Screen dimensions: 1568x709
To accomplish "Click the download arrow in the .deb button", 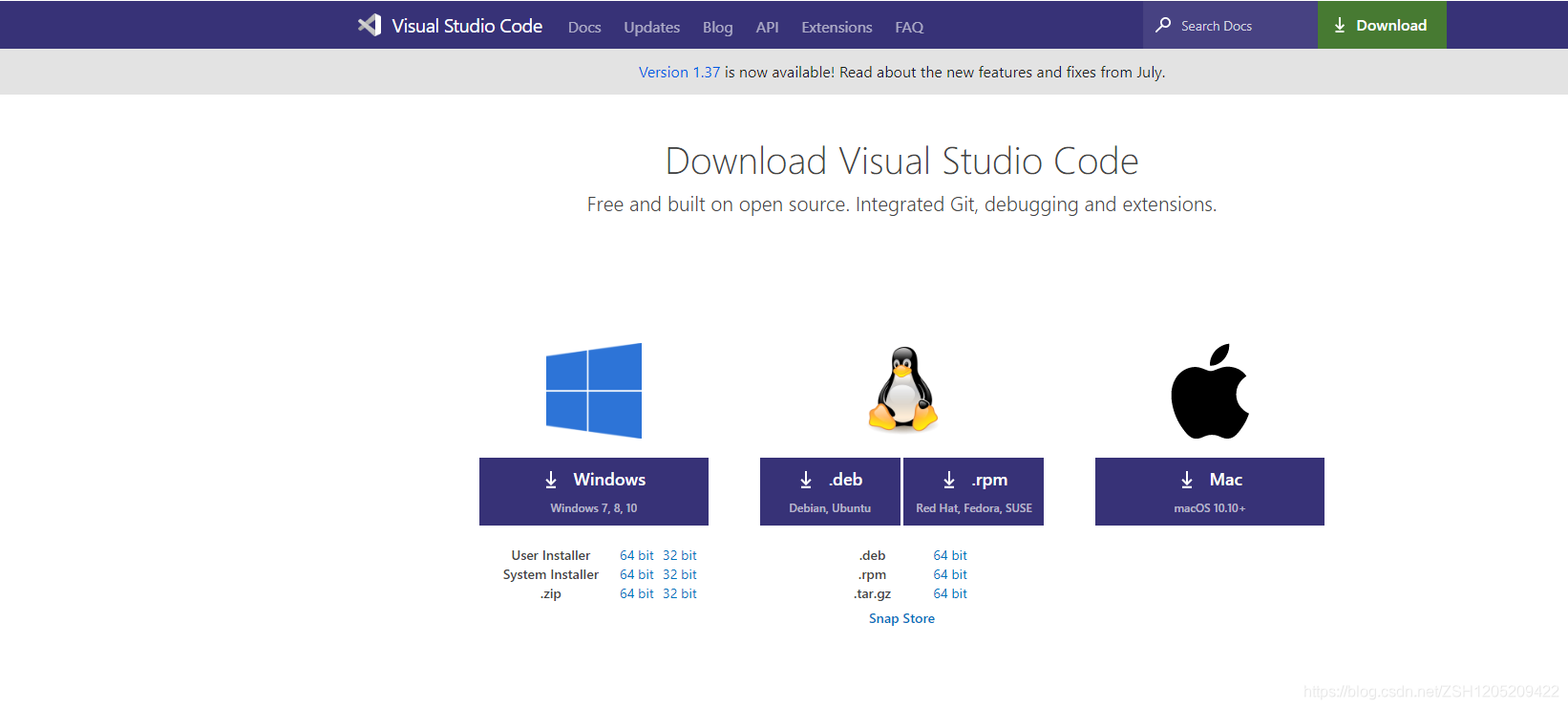I will [806, 480].
